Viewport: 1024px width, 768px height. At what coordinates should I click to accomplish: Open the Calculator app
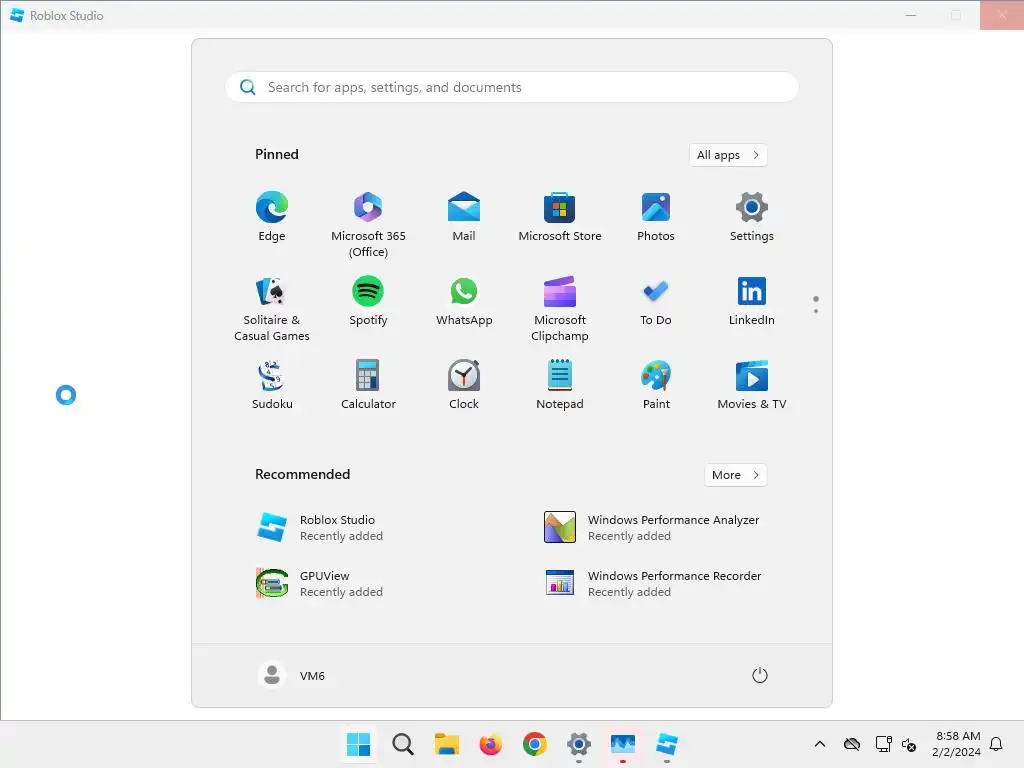(x=368, y=386)
